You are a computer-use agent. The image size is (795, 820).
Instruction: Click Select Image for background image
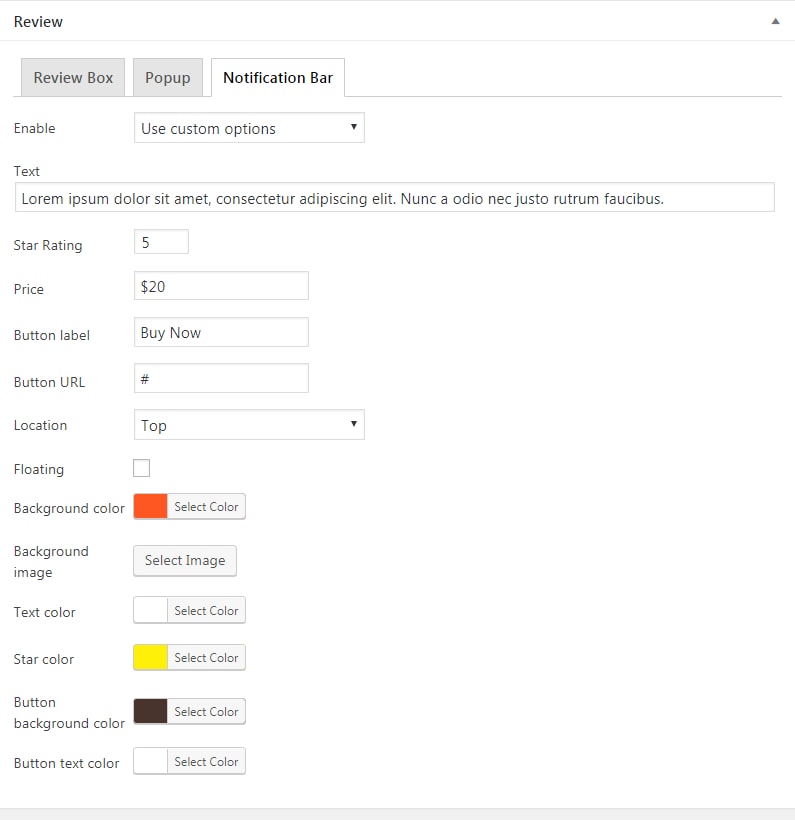[185, 561]
